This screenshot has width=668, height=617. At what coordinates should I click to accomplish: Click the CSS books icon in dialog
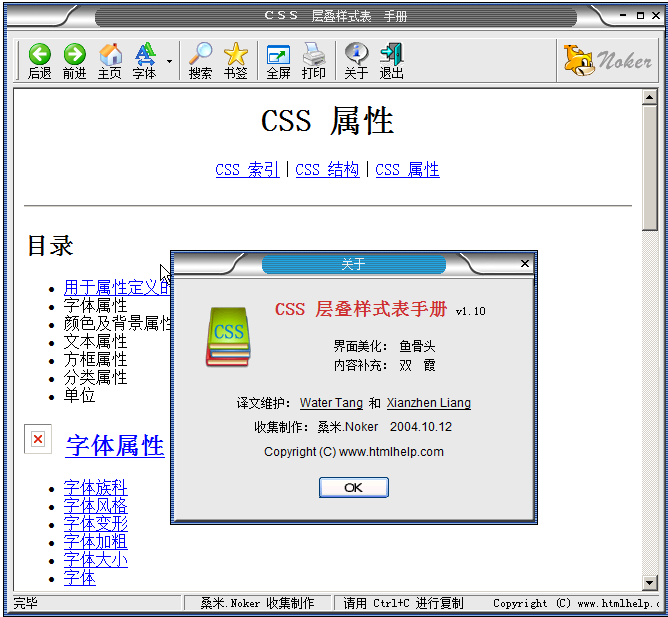228,337
